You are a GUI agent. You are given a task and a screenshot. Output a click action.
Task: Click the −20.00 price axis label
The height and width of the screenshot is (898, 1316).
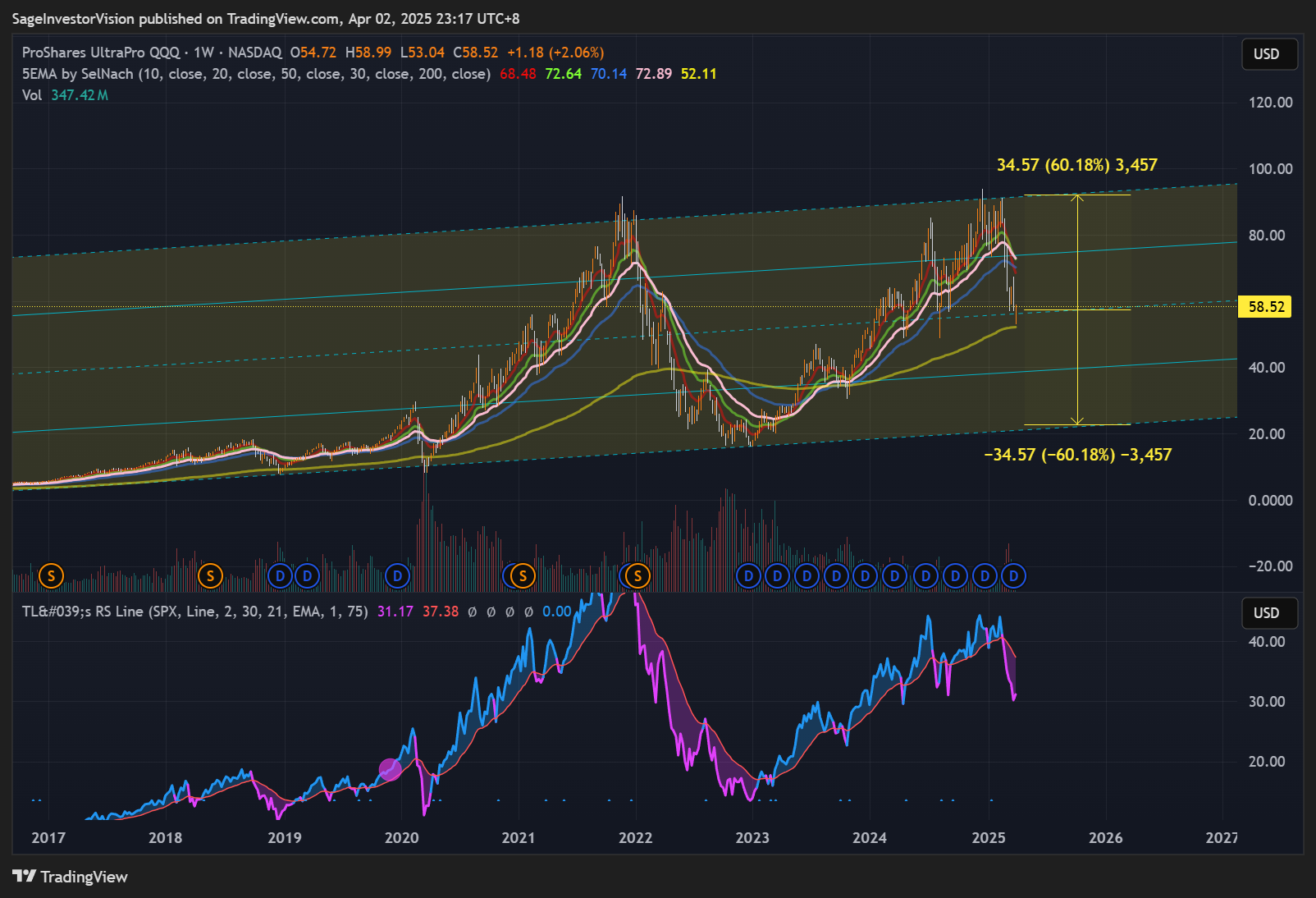pos(1271,566)
